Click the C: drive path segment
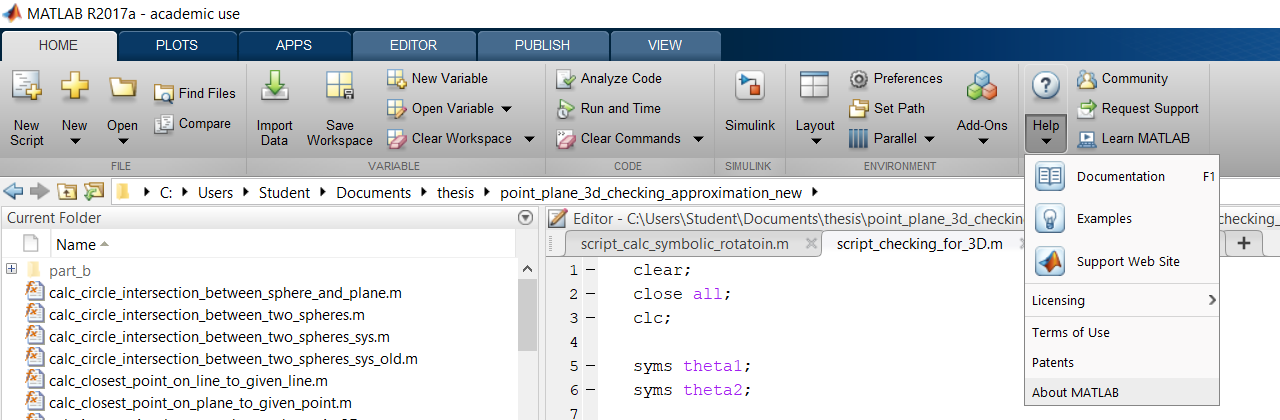This screenshot has height=420, width=1280. [x=166, y=193]
